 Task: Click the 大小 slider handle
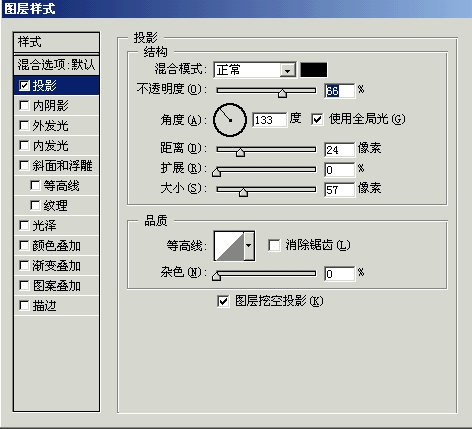click(243, 192)
